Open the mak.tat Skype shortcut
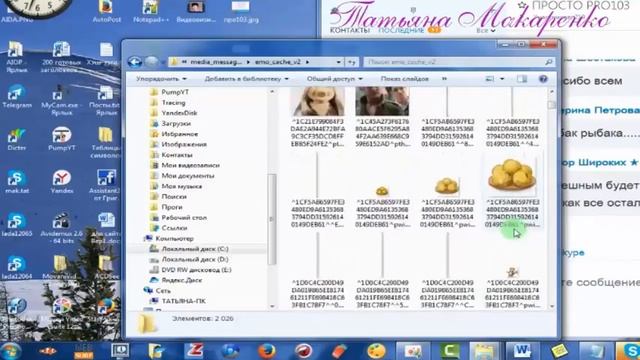Image resolution: width=640 pixels, height=360 pixels. 17,182
